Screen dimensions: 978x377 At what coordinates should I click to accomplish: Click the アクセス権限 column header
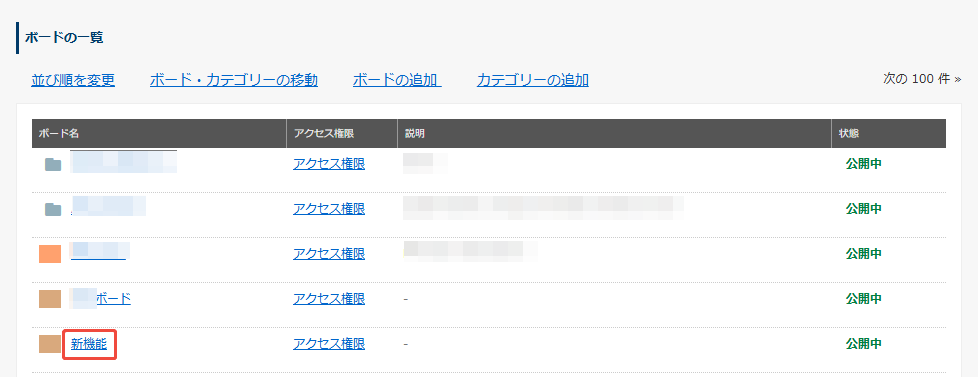[x=342, y=134]
